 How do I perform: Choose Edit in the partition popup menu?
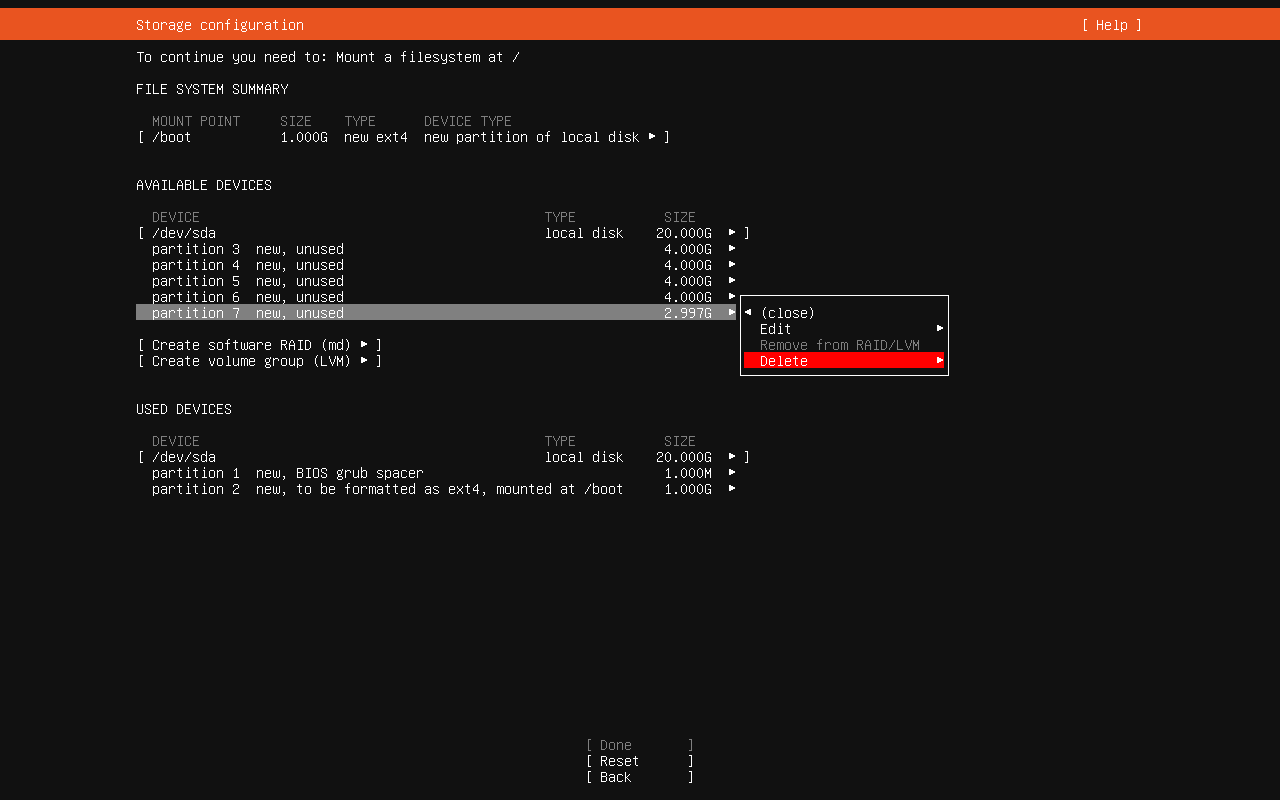[776, 329]
